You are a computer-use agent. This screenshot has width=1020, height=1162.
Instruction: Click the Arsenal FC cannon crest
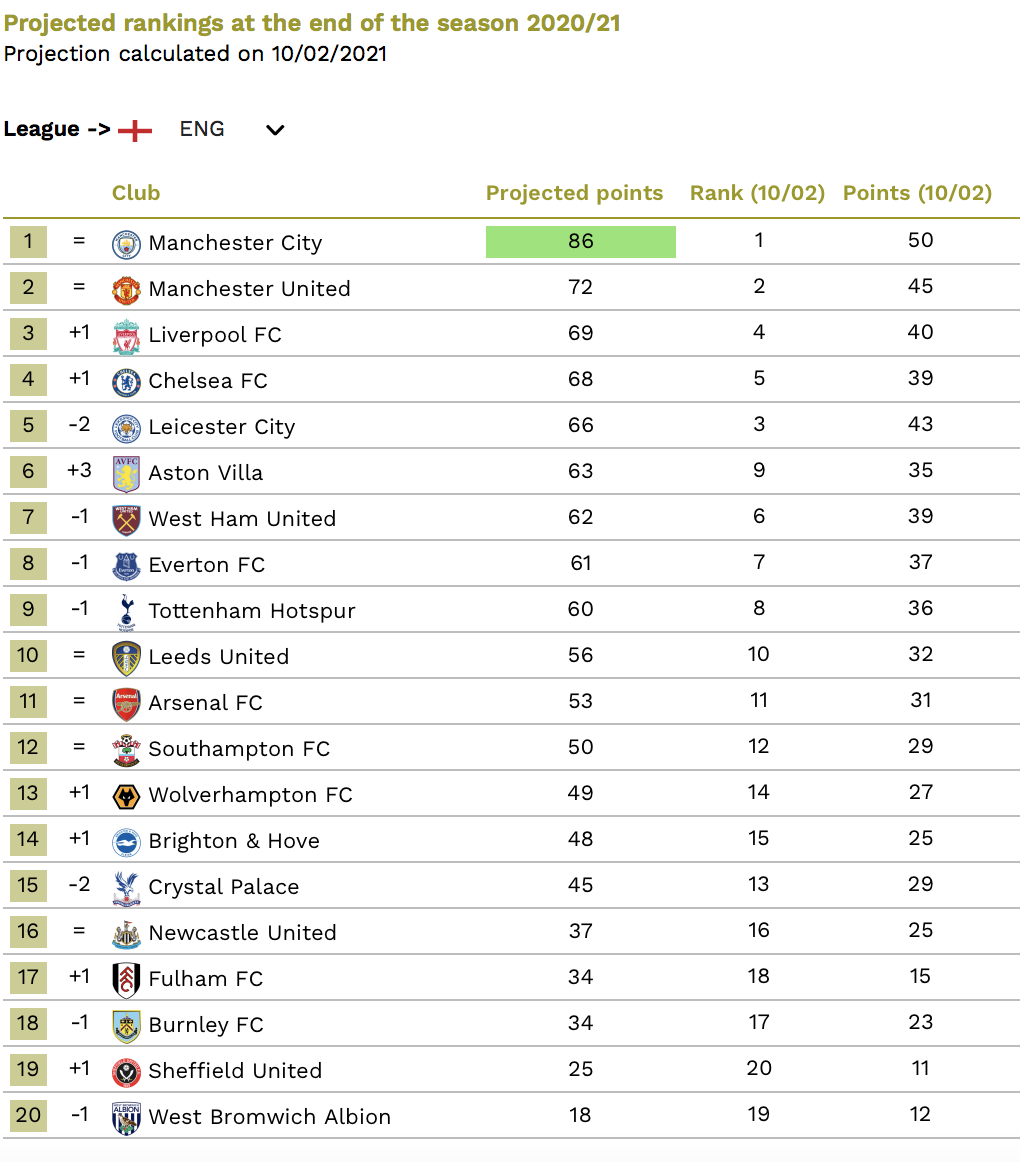click(x=126, y=704)
